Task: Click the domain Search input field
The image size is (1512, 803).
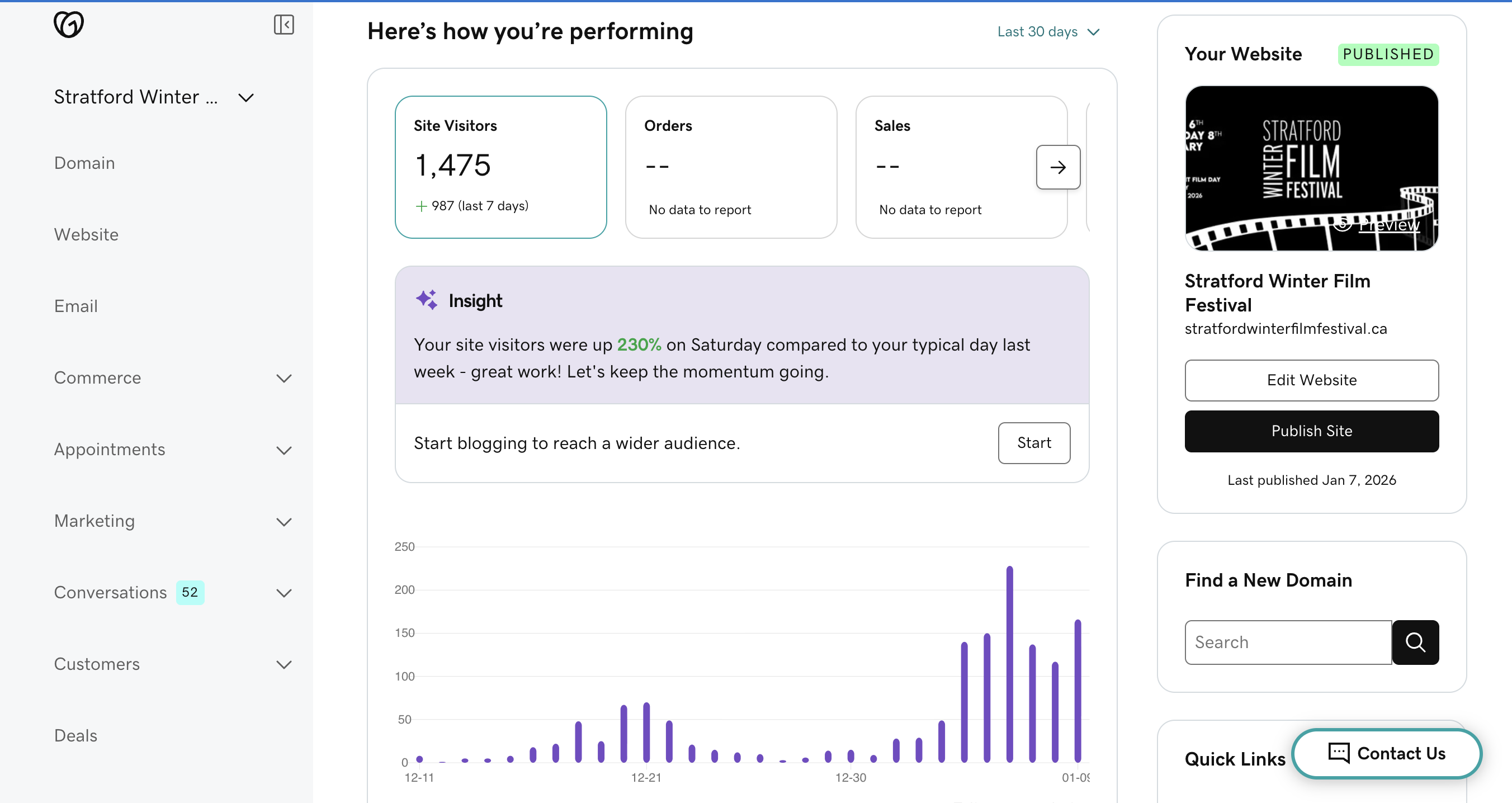Action: tap(1287, 642)
